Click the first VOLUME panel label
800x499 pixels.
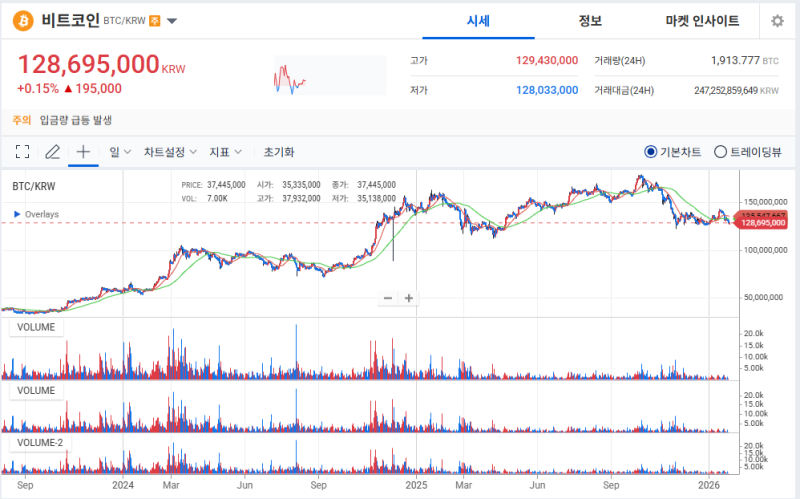pyautogui.click(x=36, y=327)
